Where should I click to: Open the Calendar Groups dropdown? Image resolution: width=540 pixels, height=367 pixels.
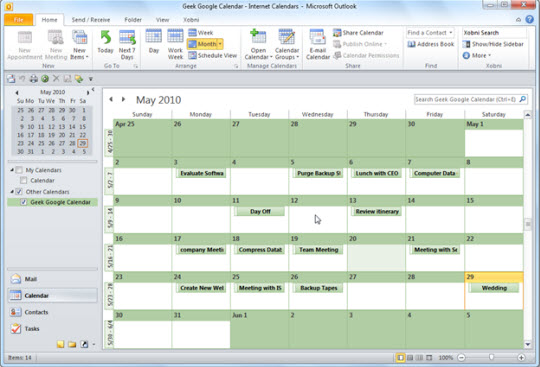[287, 54]
